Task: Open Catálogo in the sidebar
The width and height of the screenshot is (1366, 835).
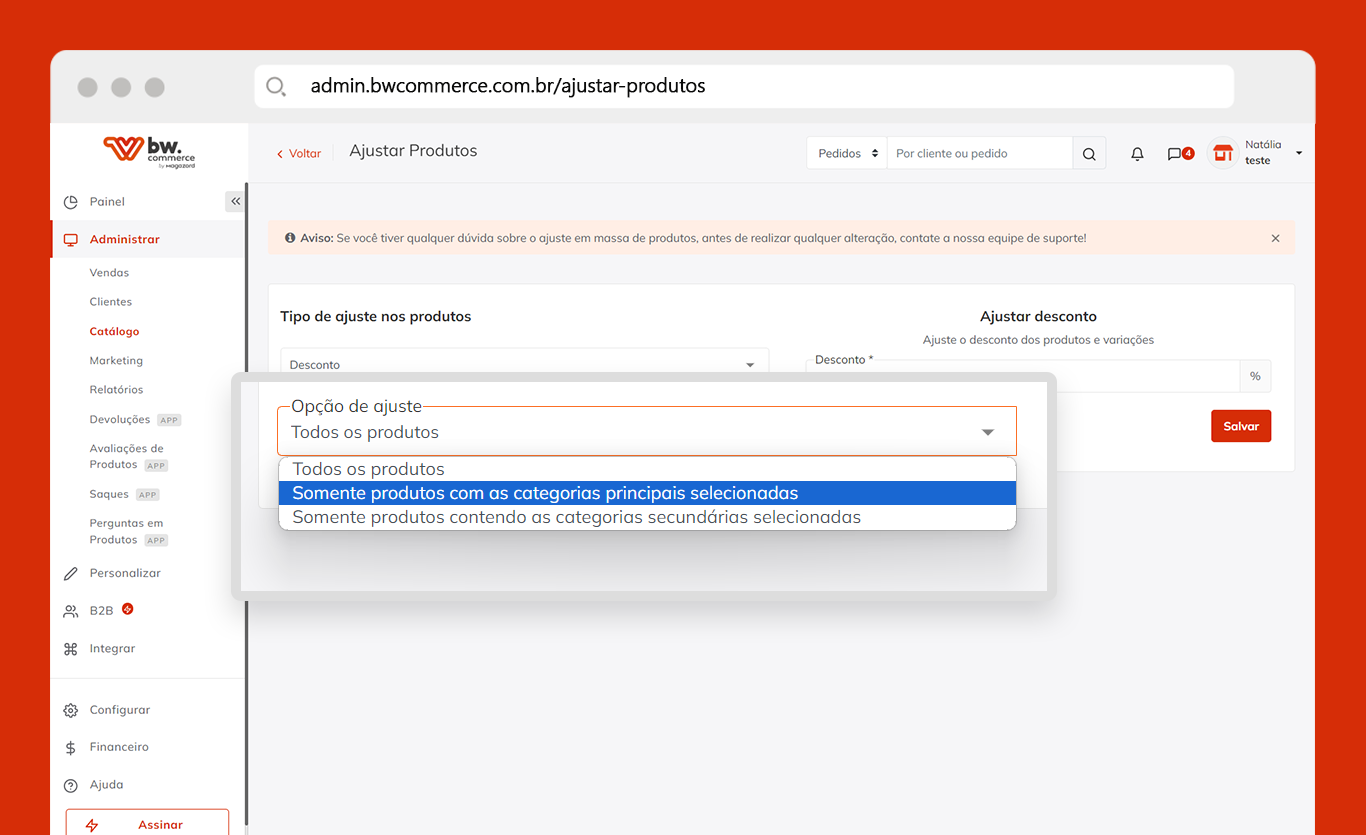Action: tap(114, 331)
